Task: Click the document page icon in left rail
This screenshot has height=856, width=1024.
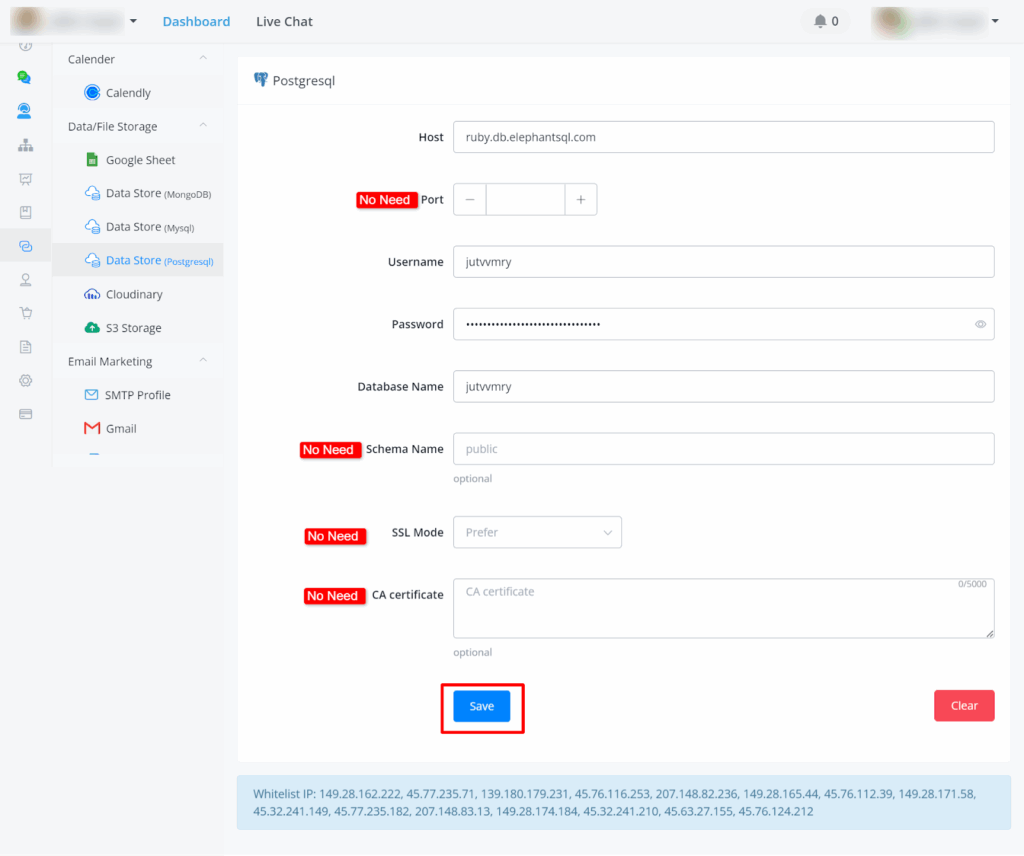Action: point(25,347)
